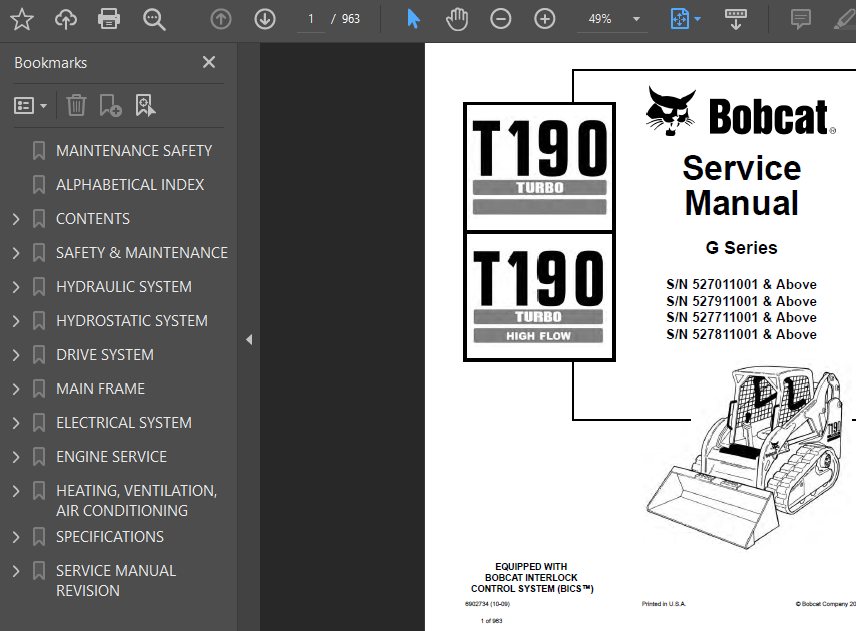Click the S/N 527011001 & Above line
The height and width of the screenshot is (631, 856).
741,284
